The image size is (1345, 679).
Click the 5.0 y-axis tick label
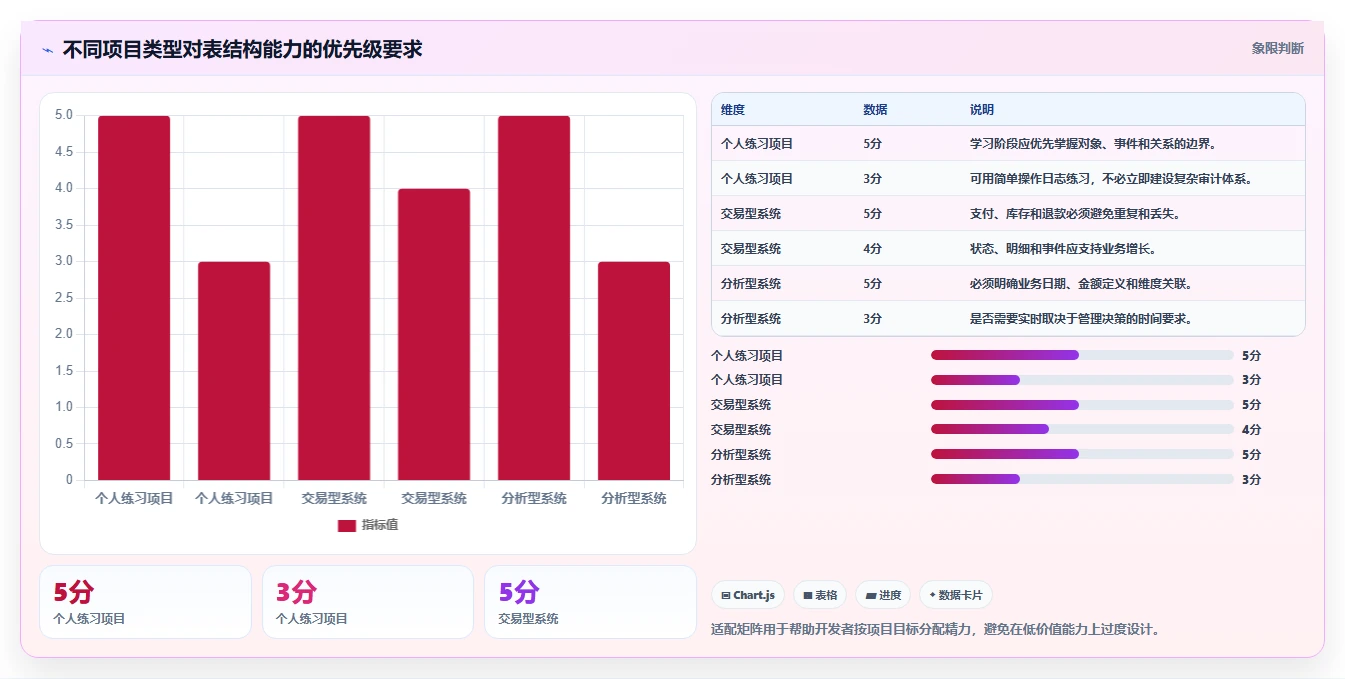pyautogui.click(x=64, y=115)
